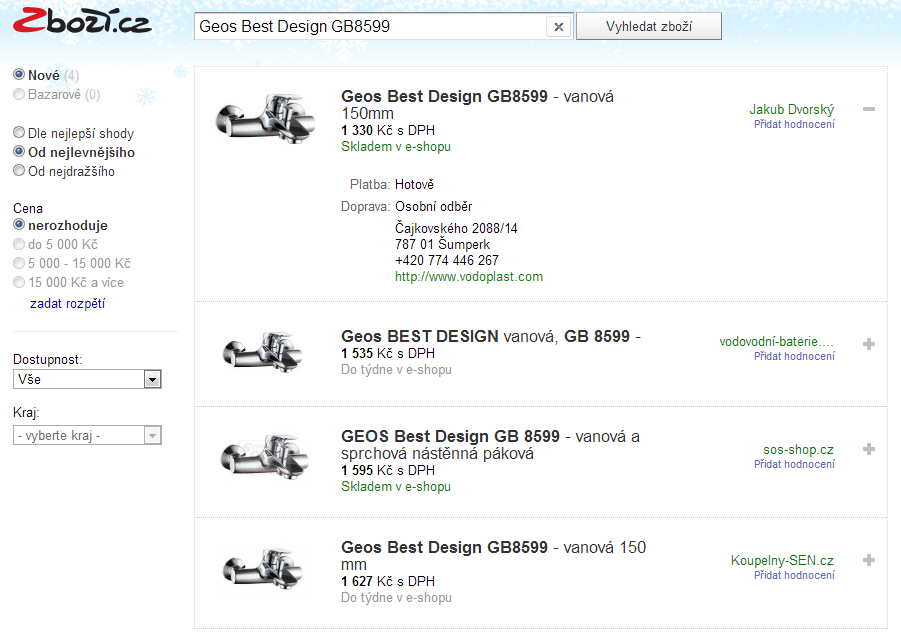Click the Vyhledat zboží button
901x636 pixels.
[x=648, y=27]
